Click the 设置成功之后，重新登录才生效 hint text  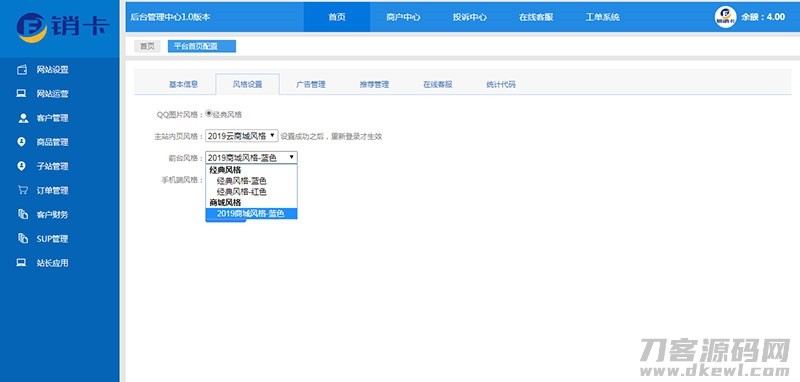(x=331, y=136)
